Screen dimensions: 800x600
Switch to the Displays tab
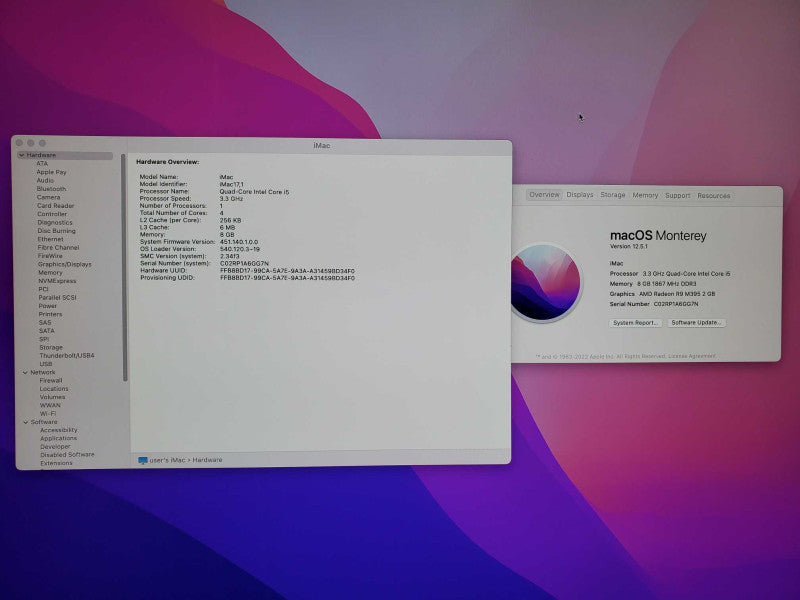pyautogui.click(x=580, y=195)
